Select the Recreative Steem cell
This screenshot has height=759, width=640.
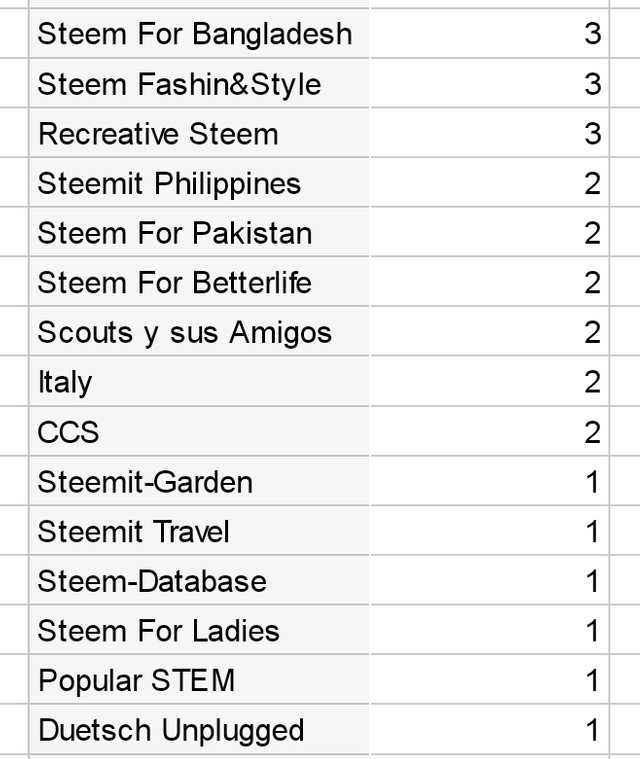tap(199, 133)
